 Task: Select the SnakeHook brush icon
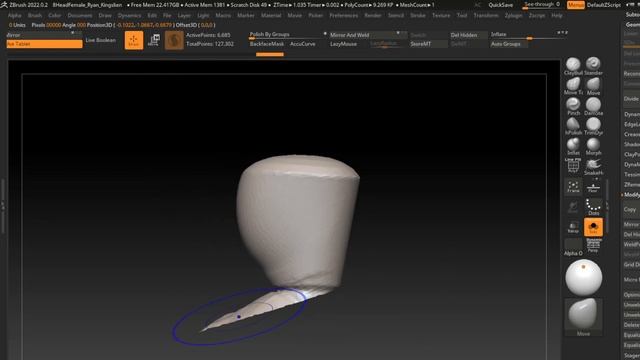click(x=593, y=166)
